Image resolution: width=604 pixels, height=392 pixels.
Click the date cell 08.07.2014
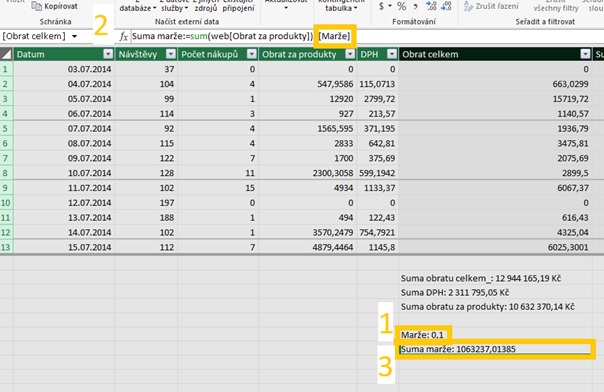pos(64,143)
